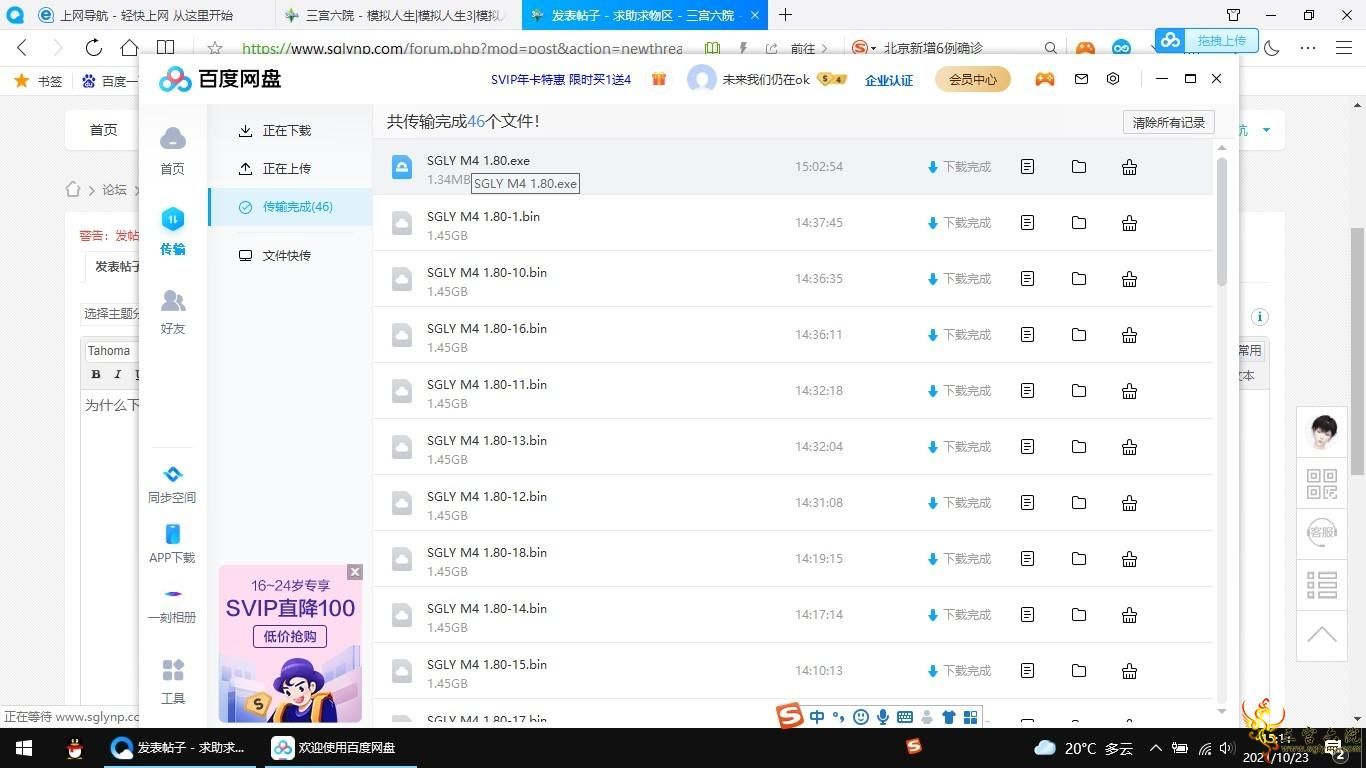Open the Tahoma font dropdown in editor
1366x768 pixels.
(109, 351)
